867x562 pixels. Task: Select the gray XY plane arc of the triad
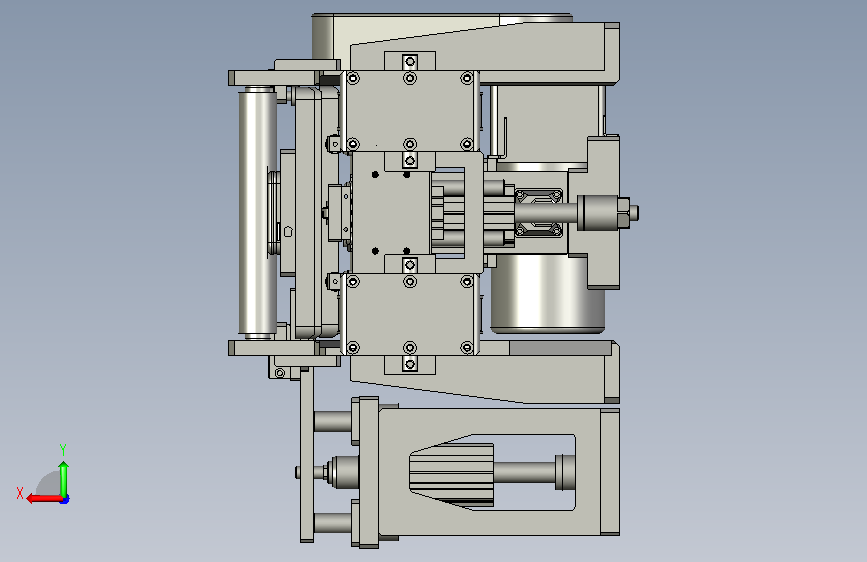click(49, 484)
